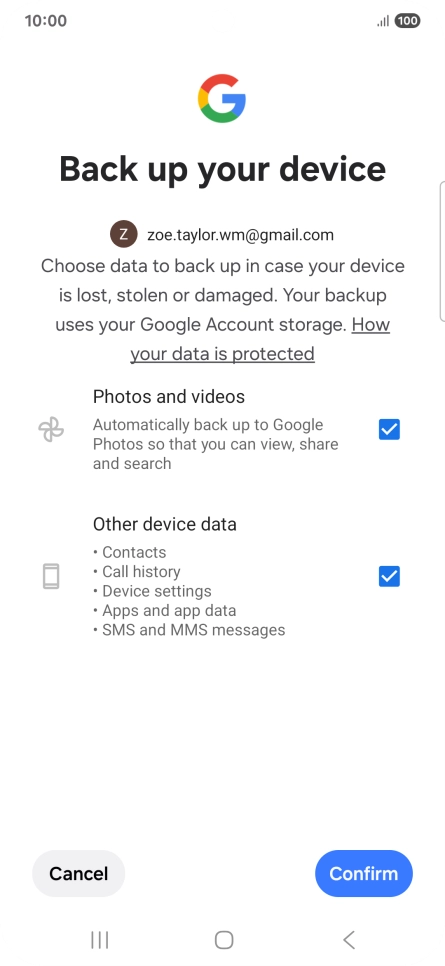Select the zoe.taylor.wm@gmail.com account
This screenshot has height=966, width=445.
click(240, 235)
